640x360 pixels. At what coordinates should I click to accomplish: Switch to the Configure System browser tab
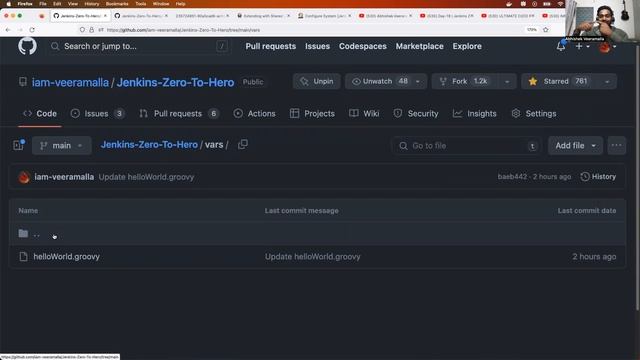(324, 16)
